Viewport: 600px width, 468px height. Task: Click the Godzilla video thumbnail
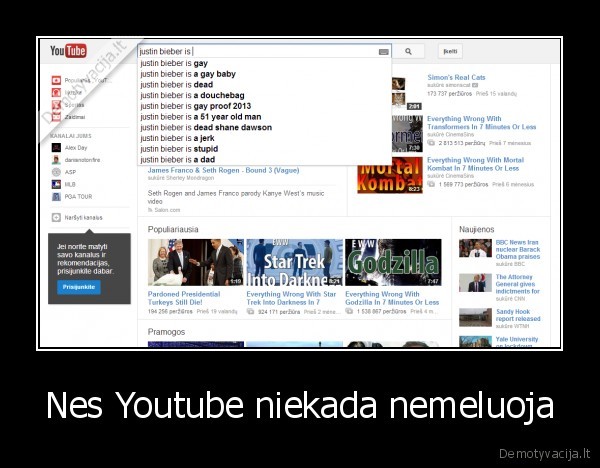tap(393, 263)
